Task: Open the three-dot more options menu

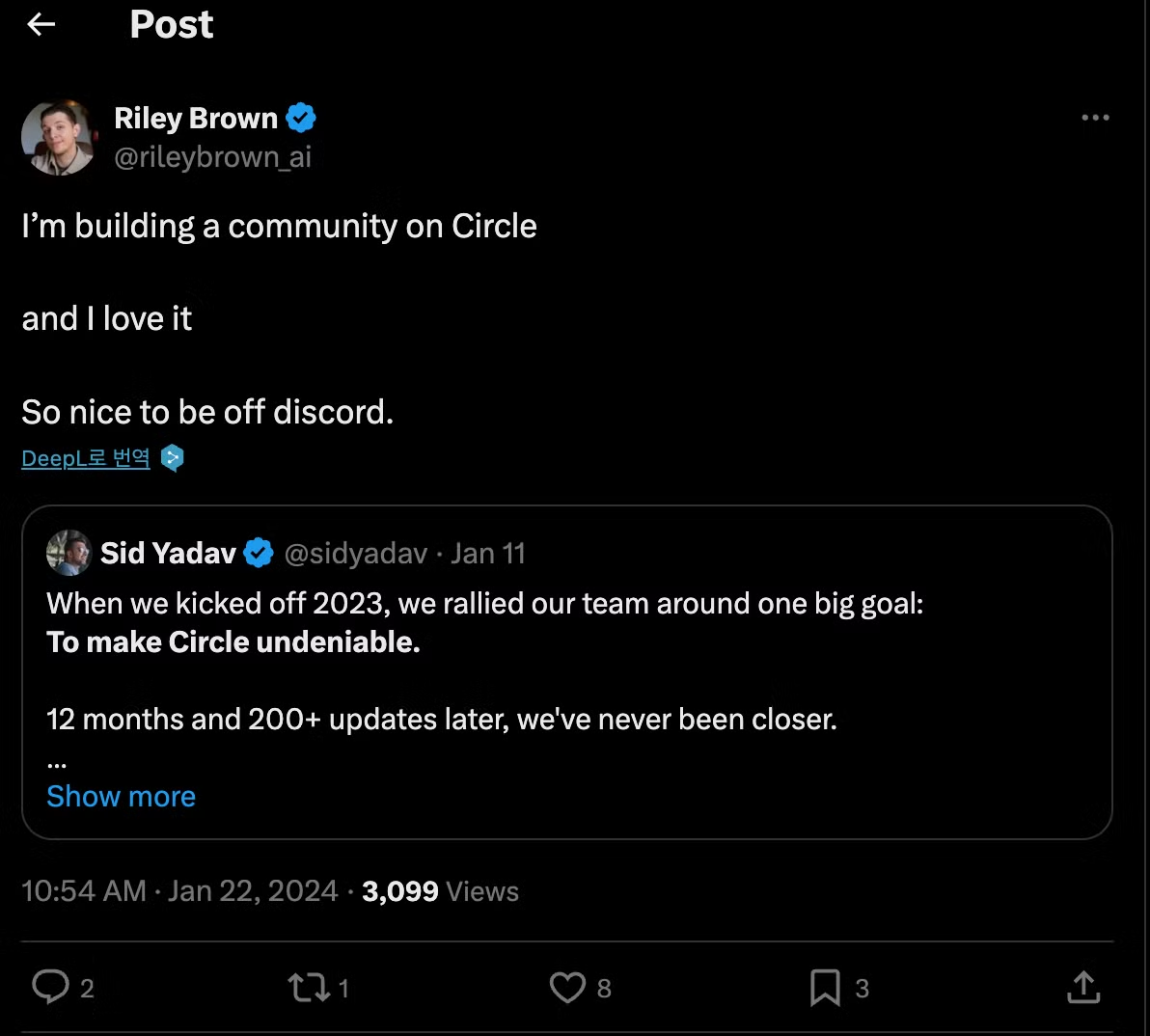Action: (x=1095, y=118)
